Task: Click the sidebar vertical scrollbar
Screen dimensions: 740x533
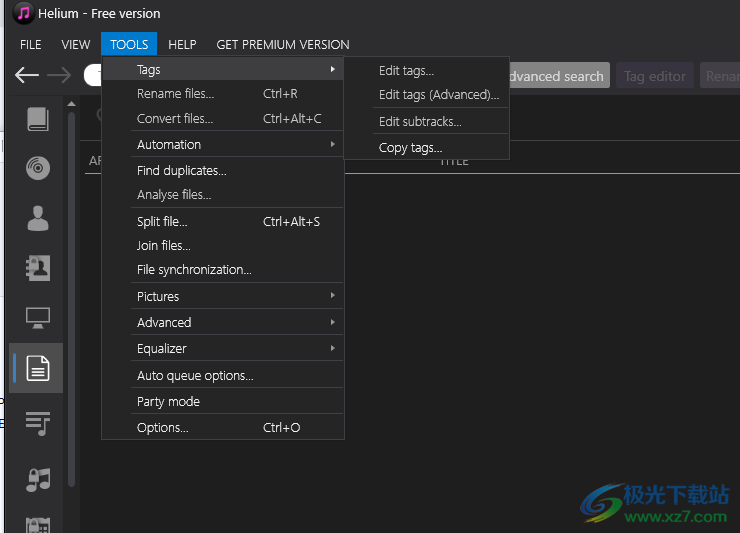Action: pyautogui.click(x=72, y=300)
